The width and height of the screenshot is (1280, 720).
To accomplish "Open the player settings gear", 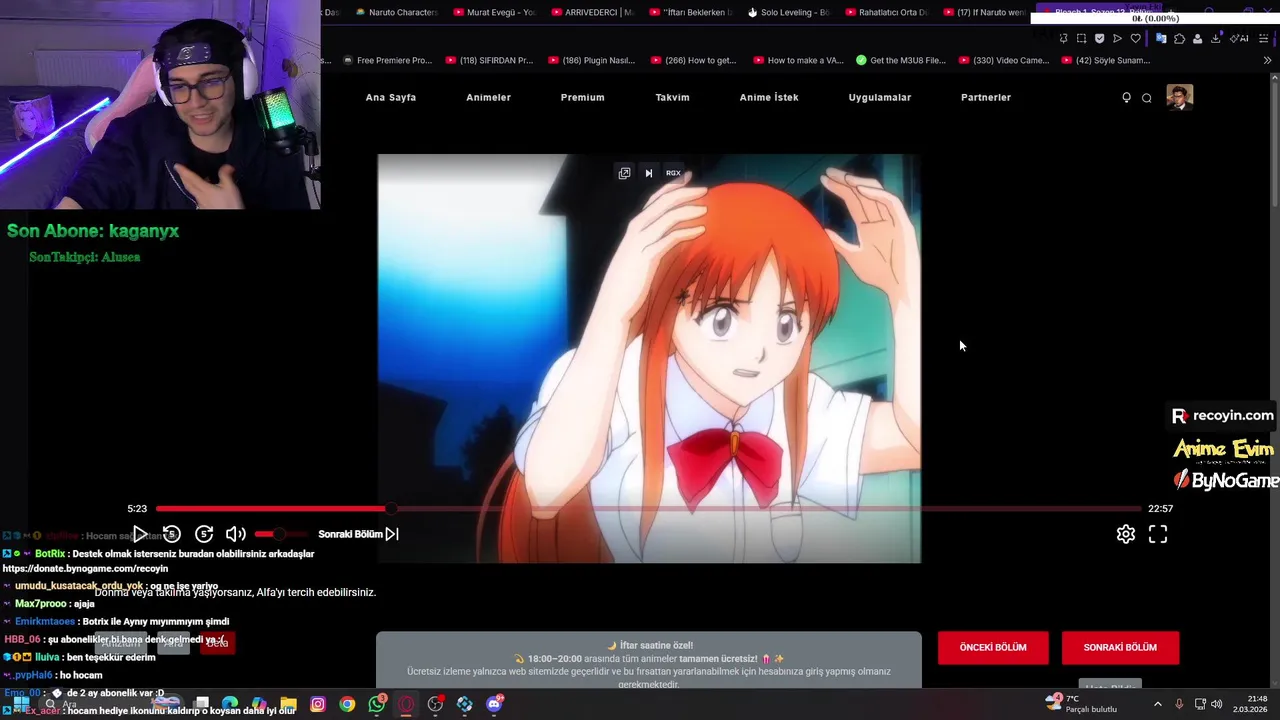I will click(1126, 534).
